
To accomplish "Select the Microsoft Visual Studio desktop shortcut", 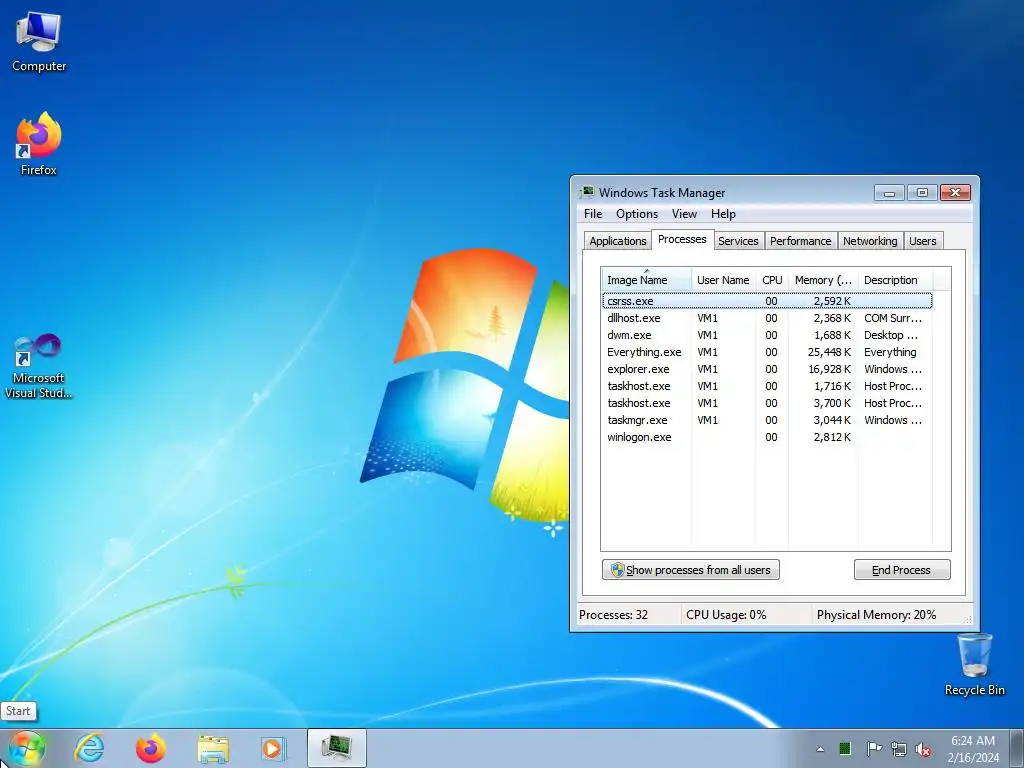I will tap(39, 366).
